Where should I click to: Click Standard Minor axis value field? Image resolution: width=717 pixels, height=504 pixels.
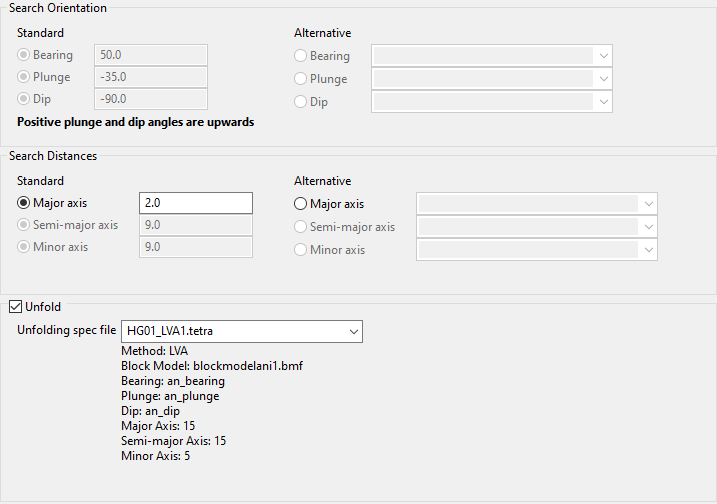pos(195,247)
